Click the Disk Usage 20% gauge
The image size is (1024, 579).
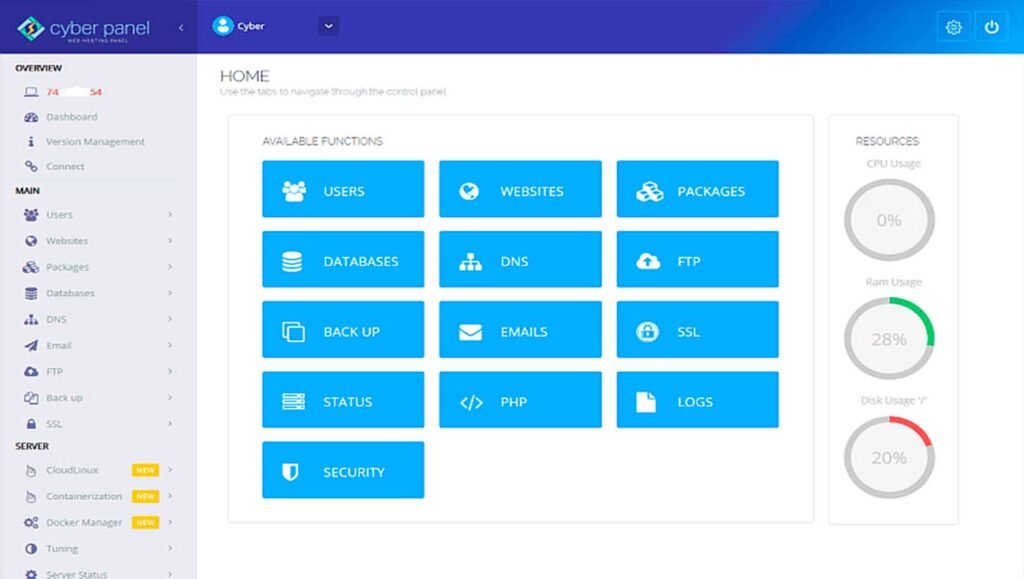(889, 458)
